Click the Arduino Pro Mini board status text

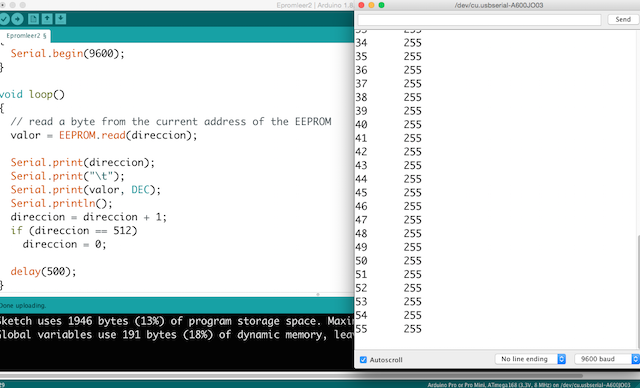[x=529, y=385]
